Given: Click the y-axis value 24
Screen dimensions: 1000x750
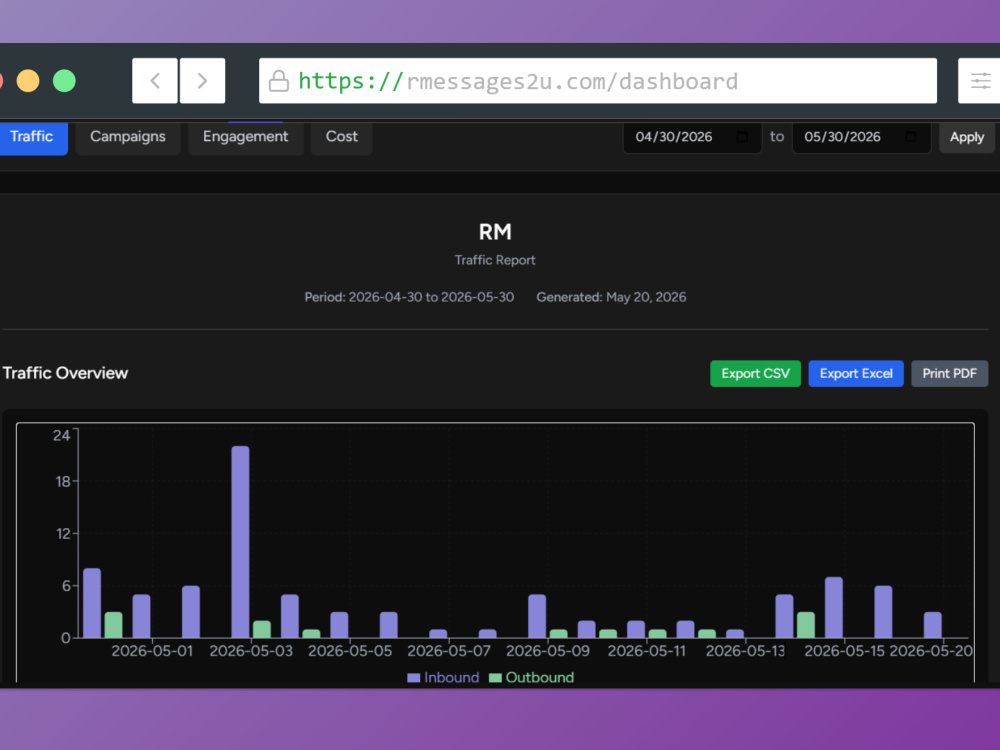Looking at the screenshot, I should coord(61,436).
